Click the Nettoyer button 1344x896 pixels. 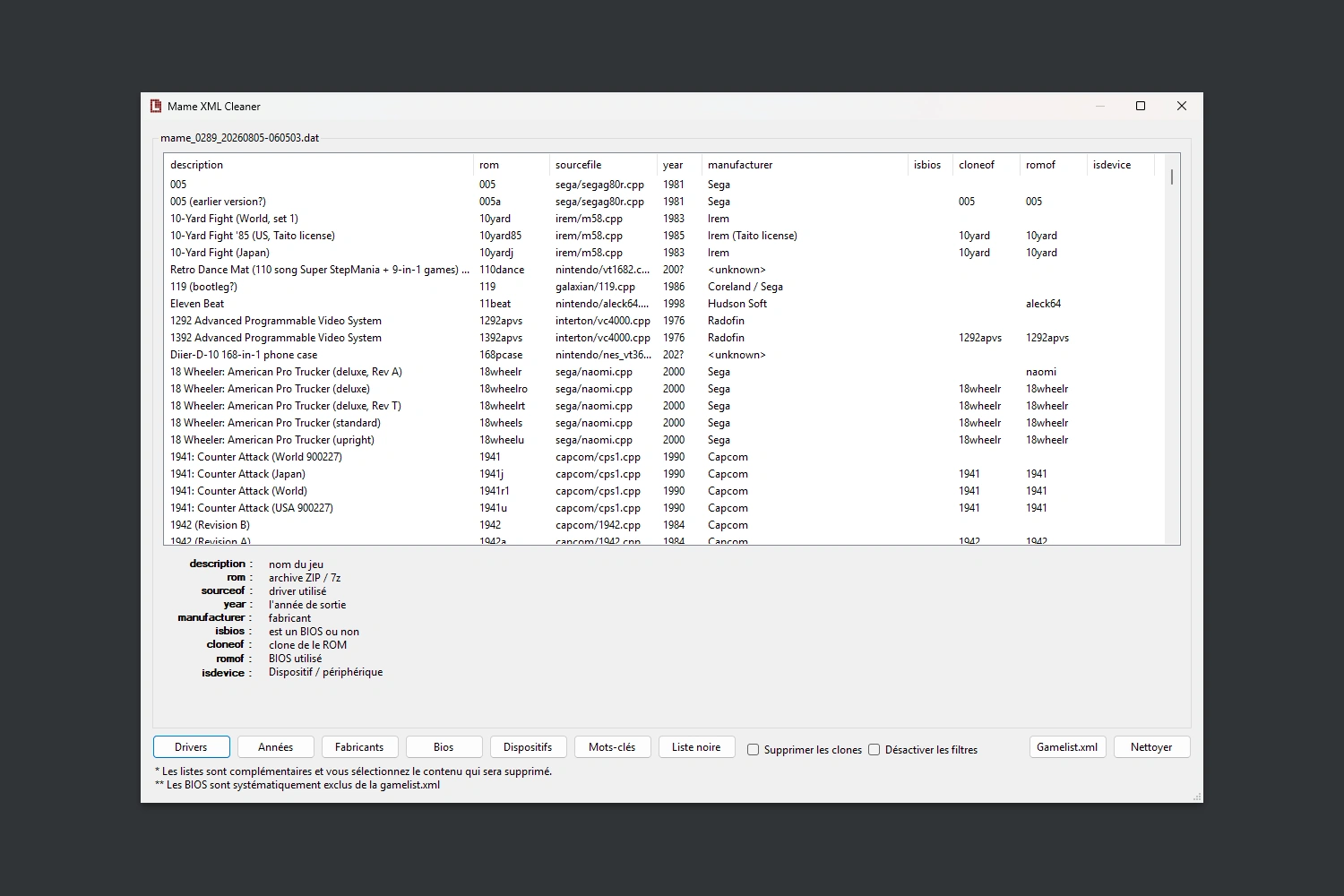point(1151,747)
